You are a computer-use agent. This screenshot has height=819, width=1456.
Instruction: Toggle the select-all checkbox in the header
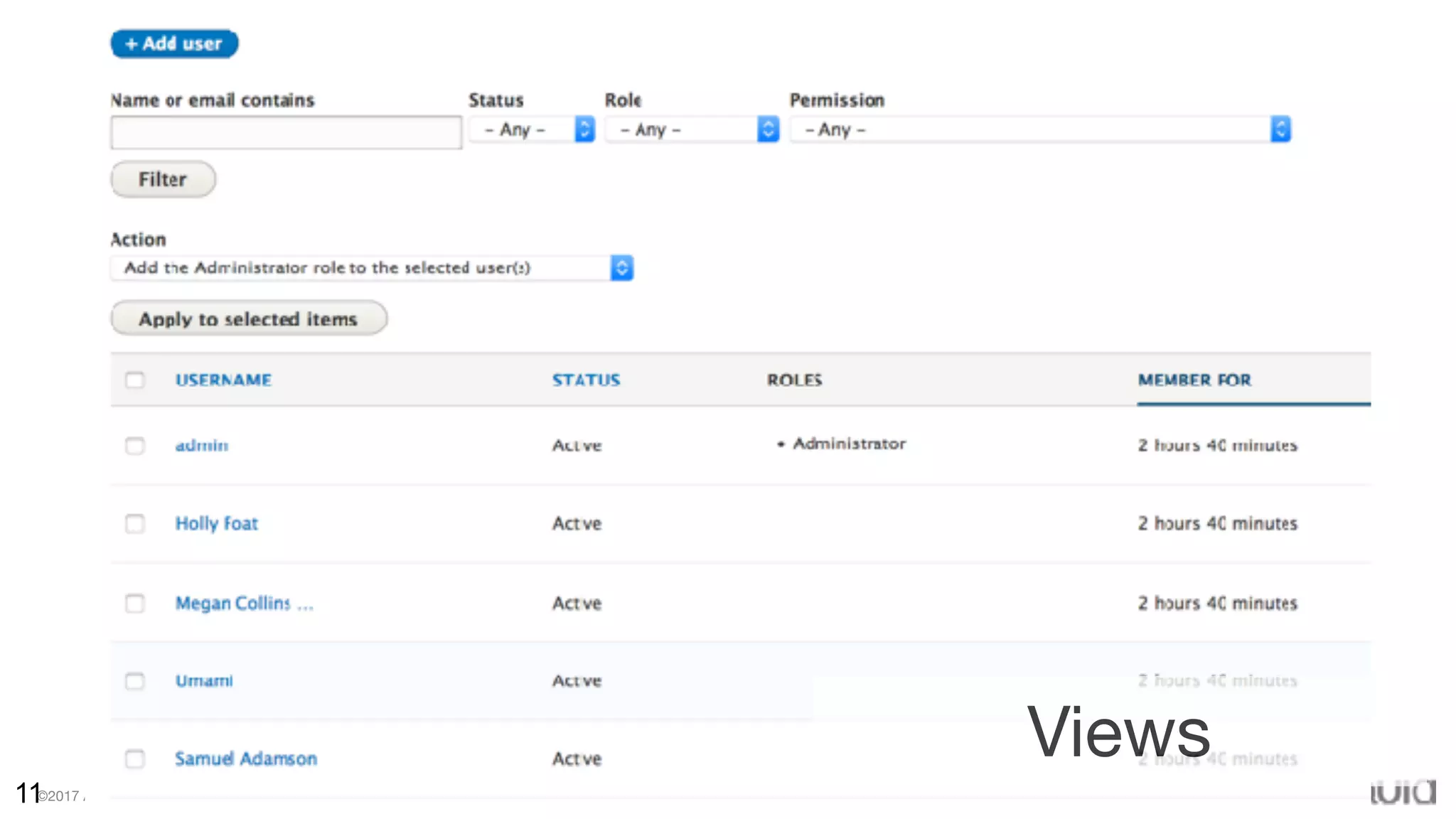[x=135, y=380]
